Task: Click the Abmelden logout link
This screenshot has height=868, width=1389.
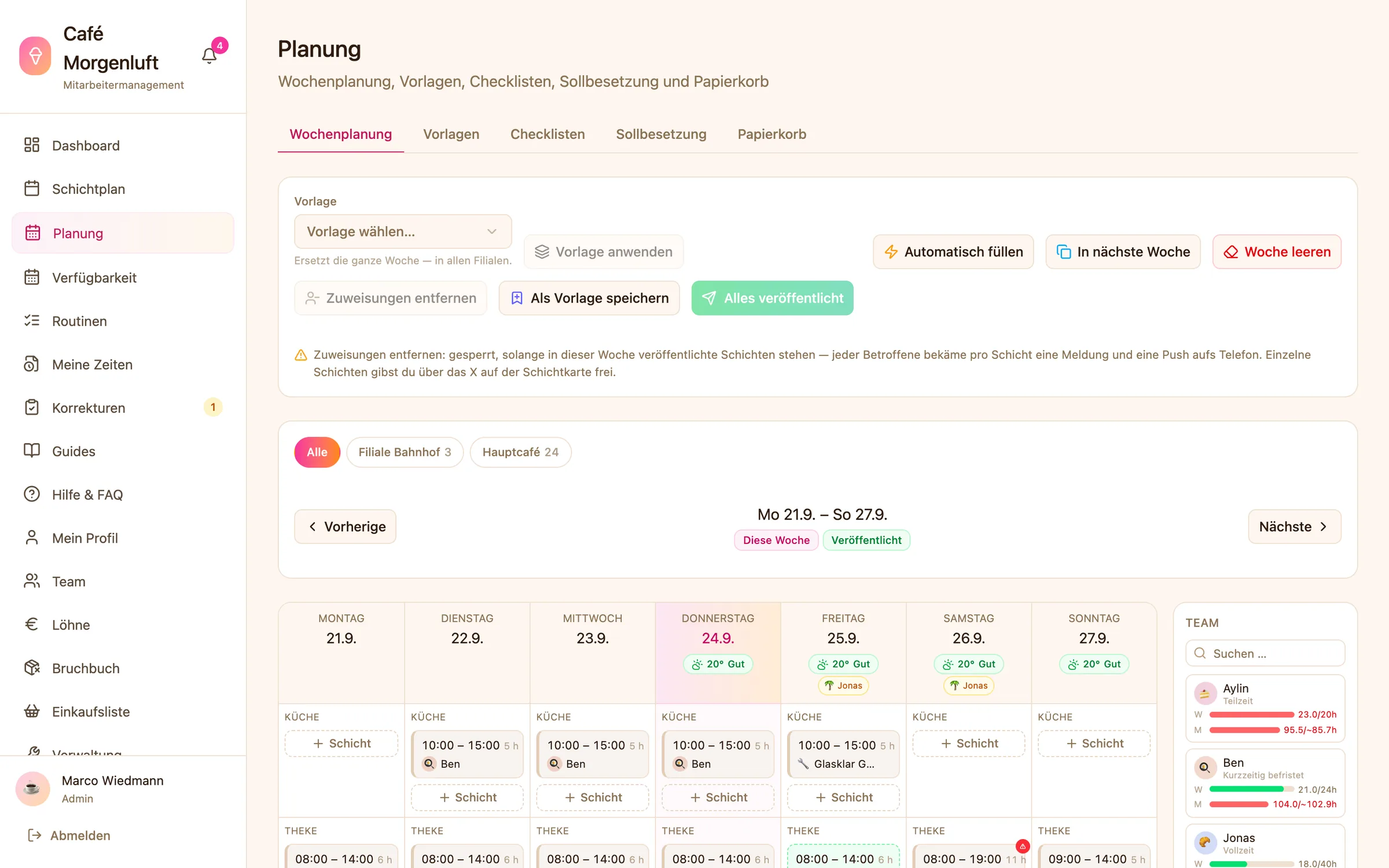Action: pyautogui.click(x=69, y=836)
